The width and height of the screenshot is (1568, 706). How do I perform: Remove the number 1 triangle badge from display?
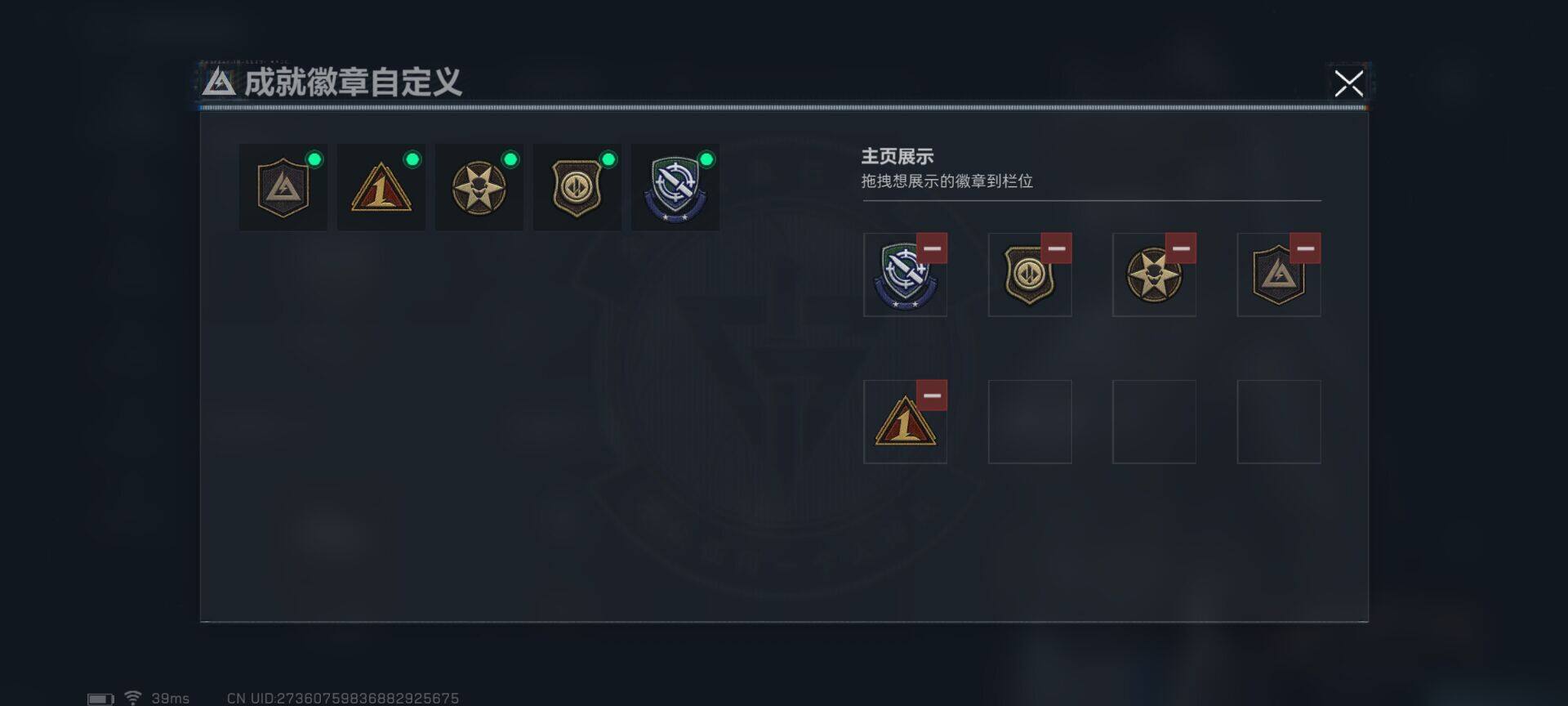click(932, 395)
